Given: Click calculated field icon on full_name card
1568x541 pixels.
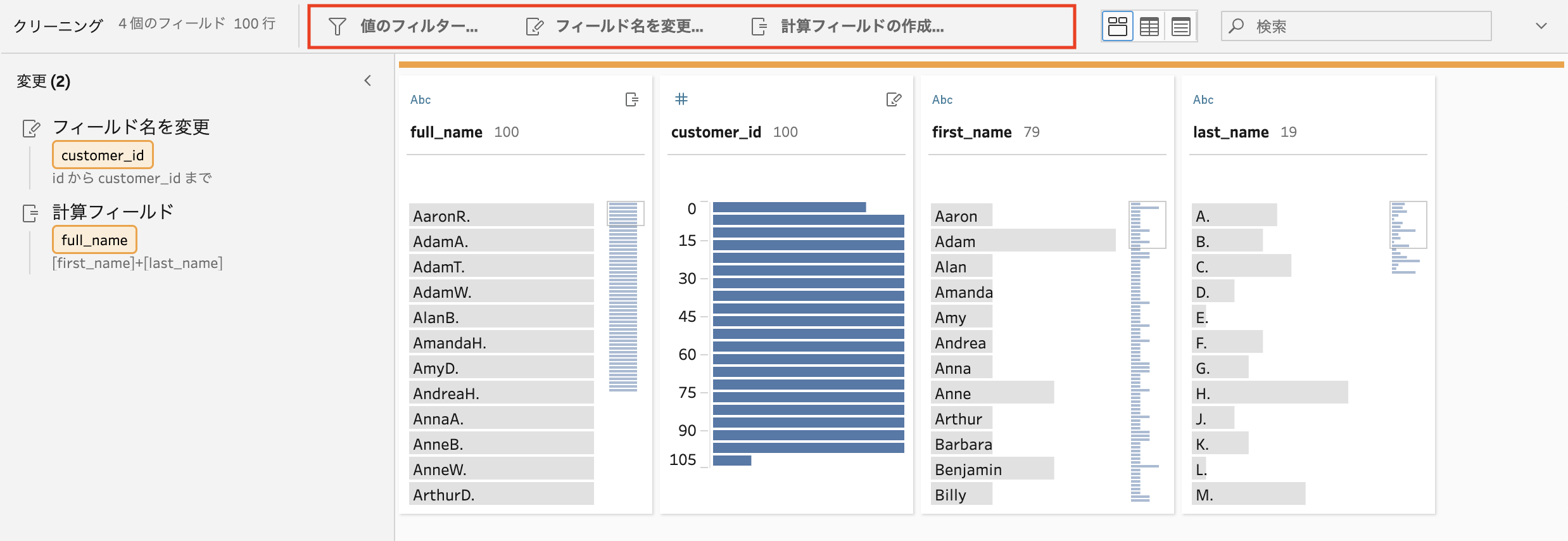Looking at the screenshot, I should pyautogui.click(x=631, y=99).
